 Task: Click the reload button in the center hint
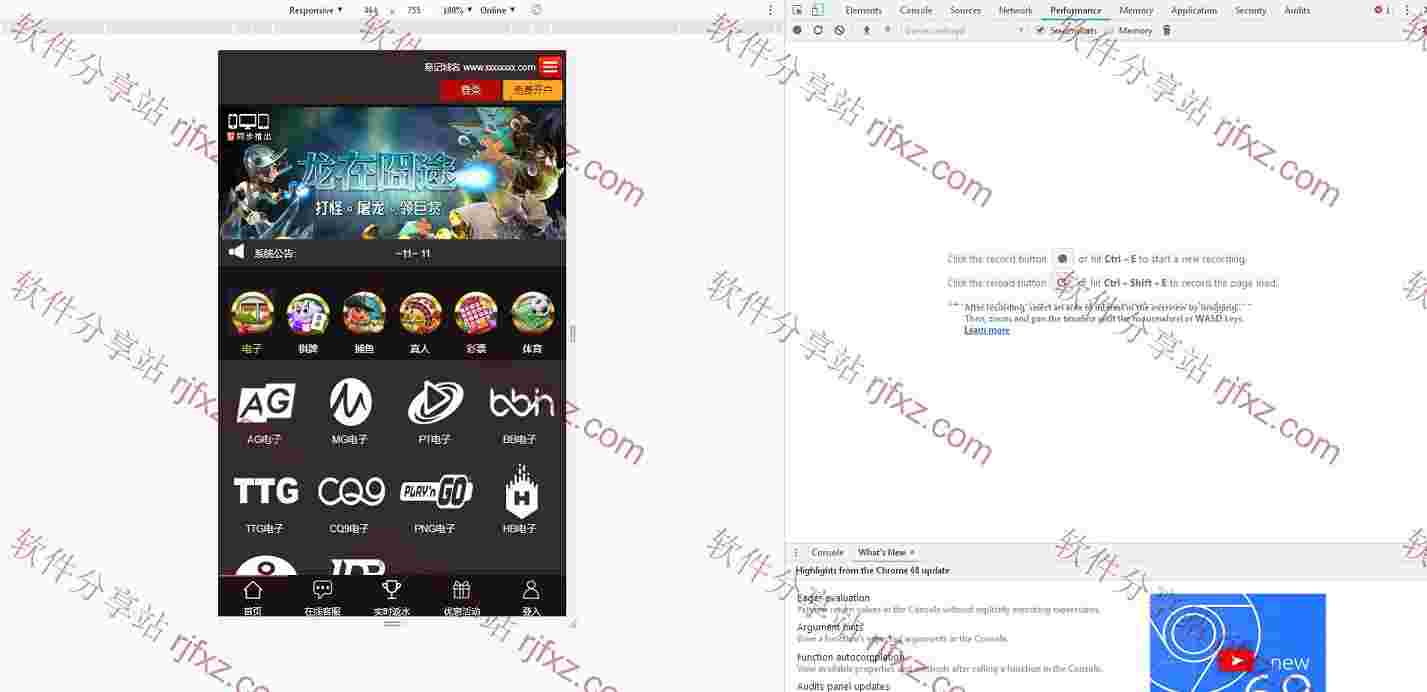point(1063,283)
